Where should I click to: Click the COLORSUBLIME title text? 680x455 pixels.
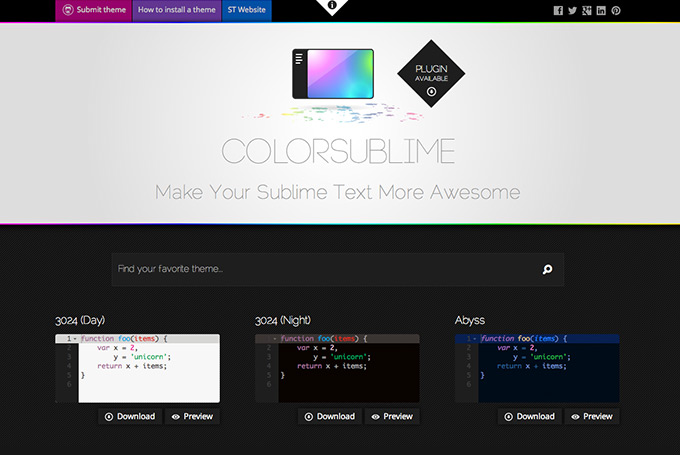(338, 151)
